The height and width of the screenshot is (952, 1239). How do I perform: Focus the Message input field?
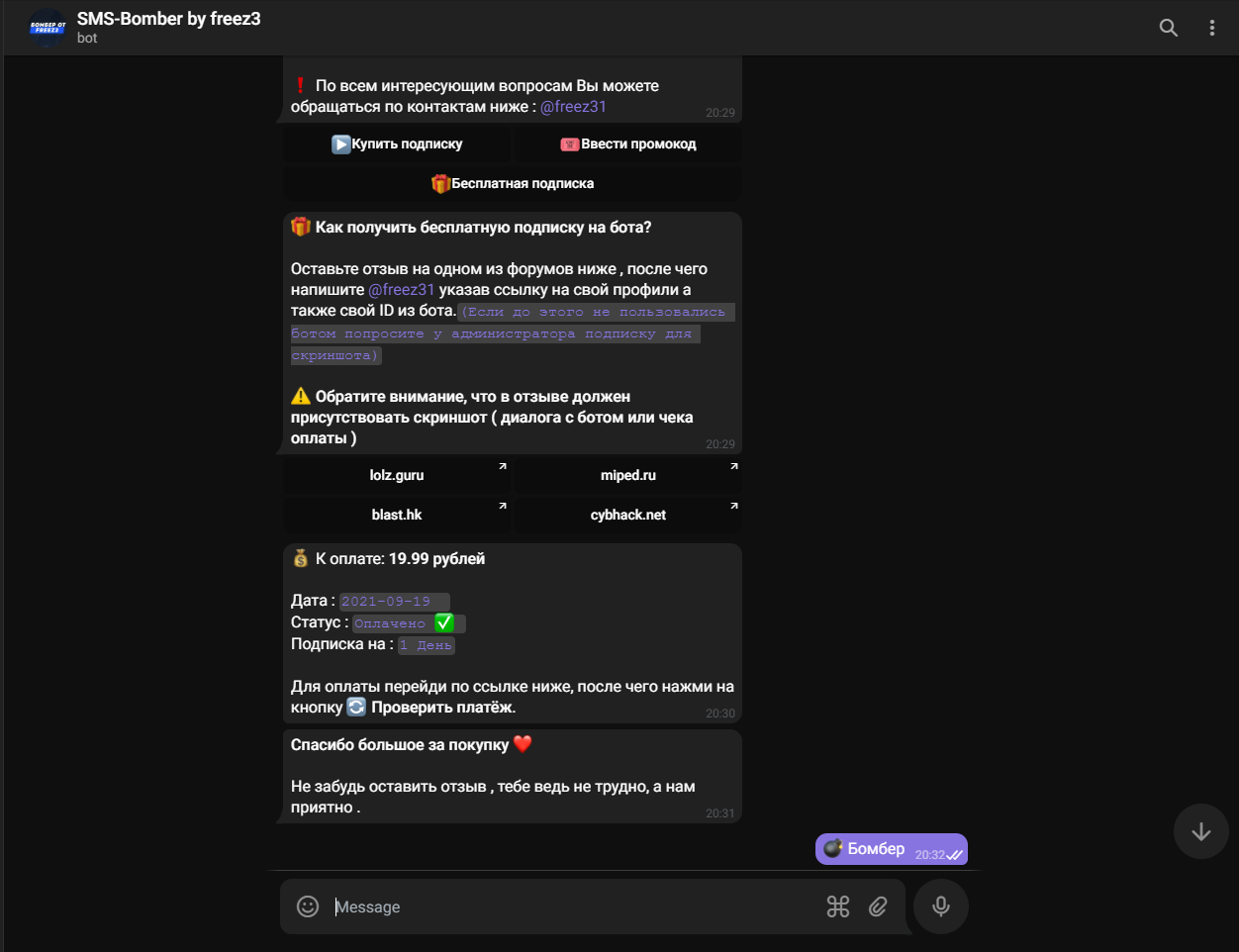click(x=574, y=906)
